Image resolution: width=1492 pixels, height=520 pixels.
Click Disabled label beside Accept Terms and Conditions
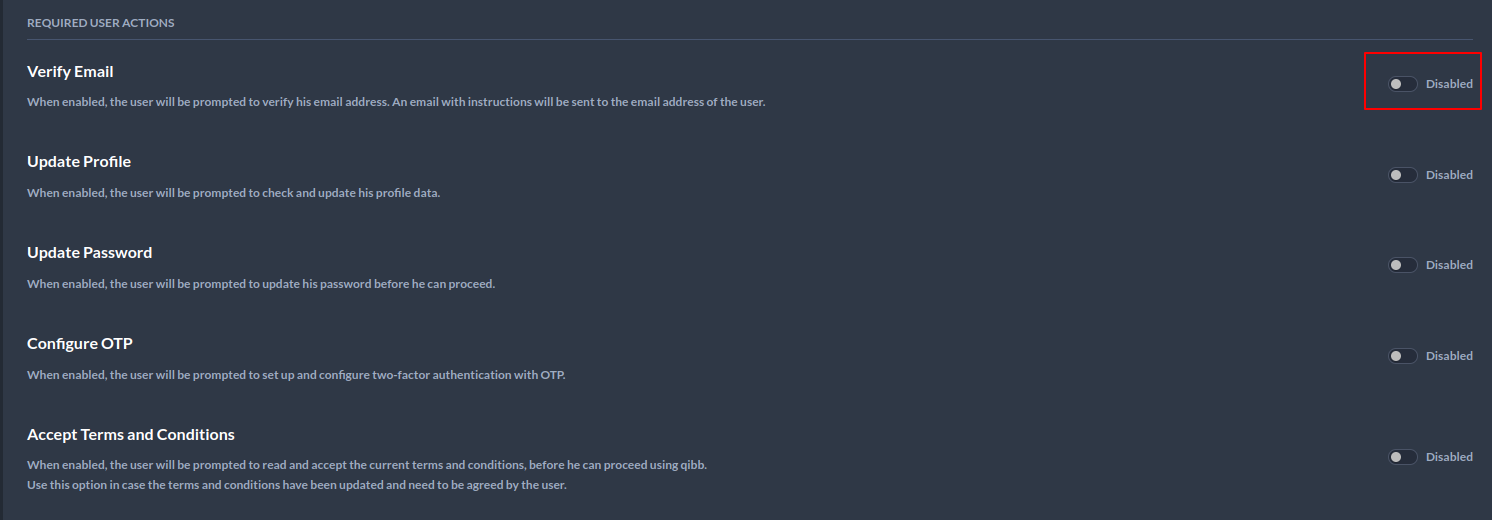click(x=1449, y=457)
